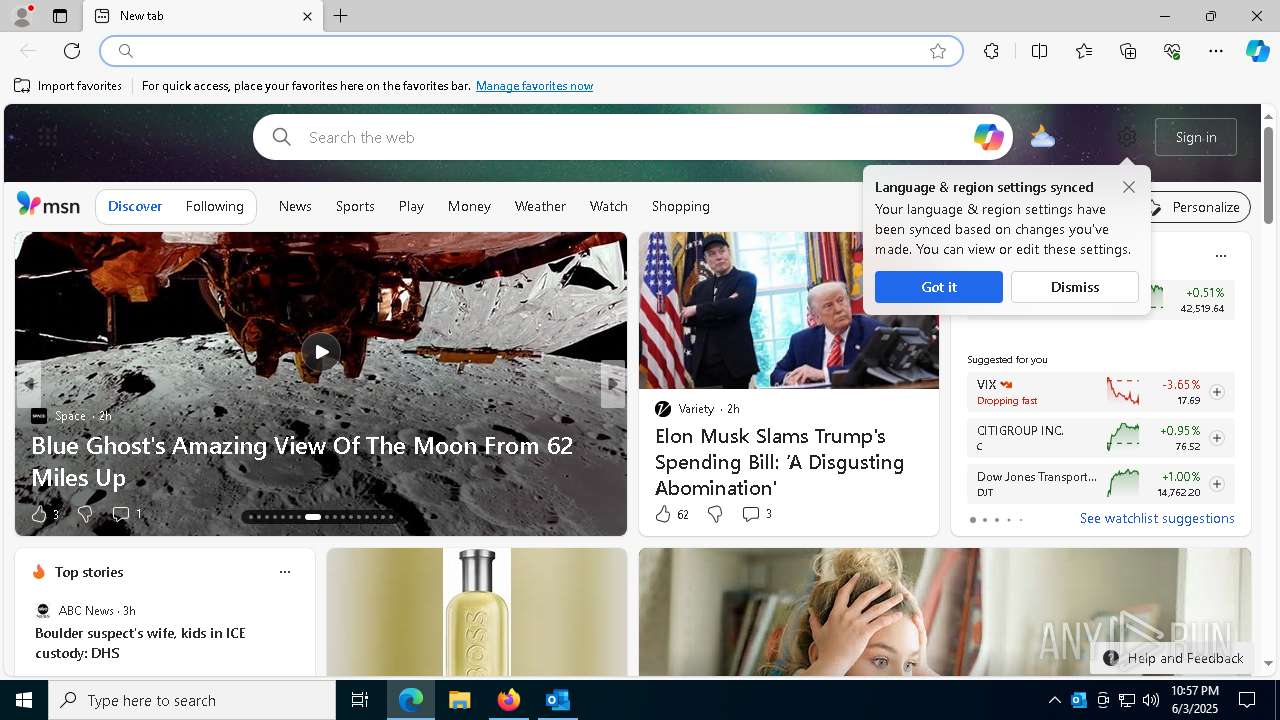This screenshot has width=1280, height=720.
Task: Open Boulder suspect's wife headline
Action: [x=140, y=643]
